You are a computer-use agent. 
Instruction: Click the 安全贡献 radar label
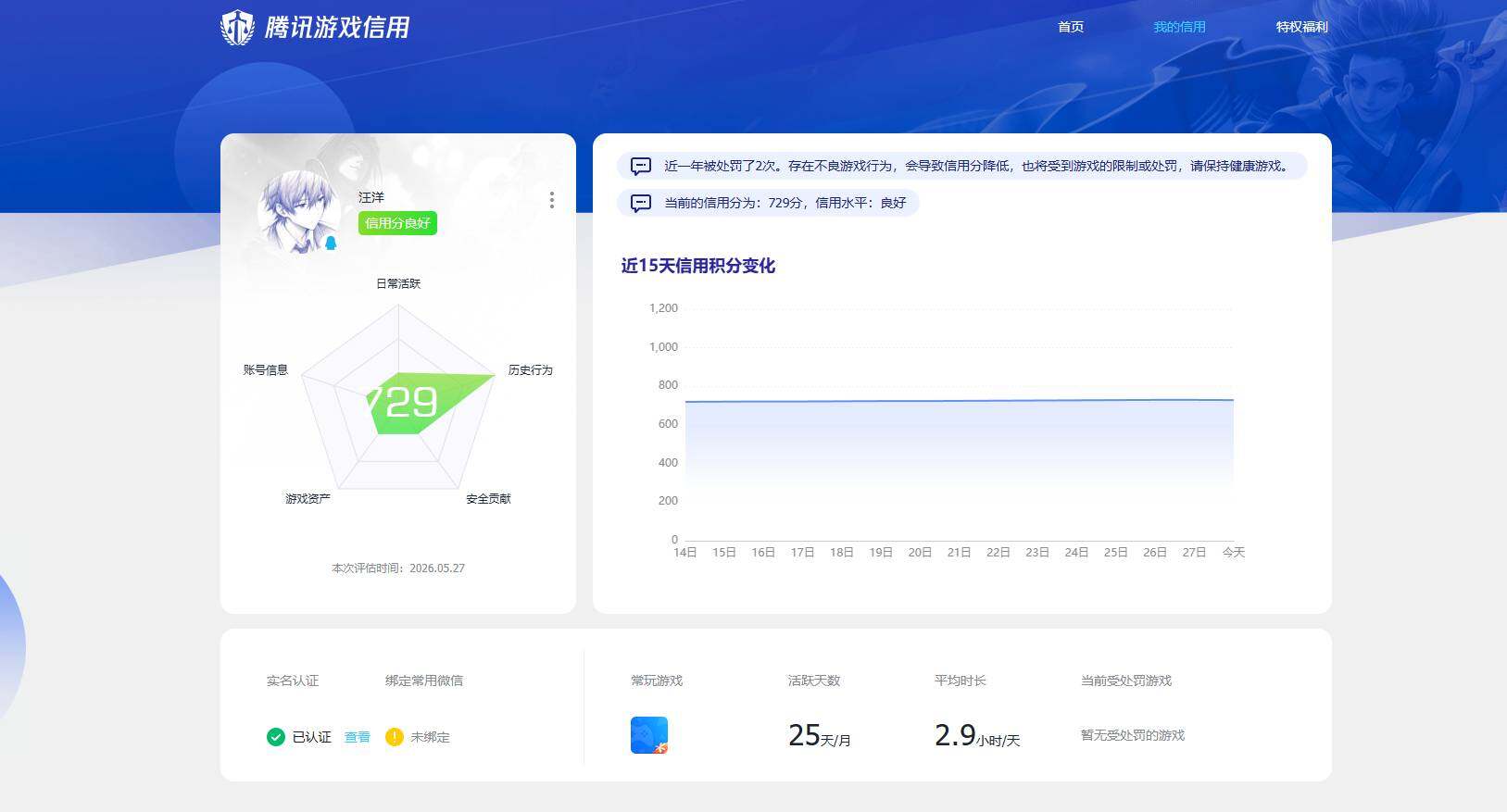pyautogui.click(x=488, y=498)
